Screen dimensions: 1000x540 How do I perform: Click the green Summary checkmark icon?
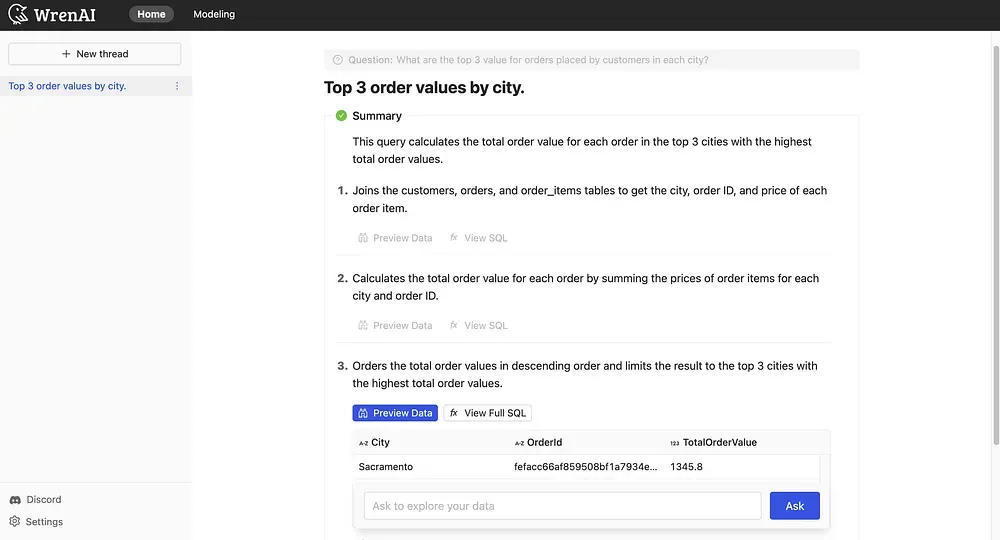click(341, 116)
